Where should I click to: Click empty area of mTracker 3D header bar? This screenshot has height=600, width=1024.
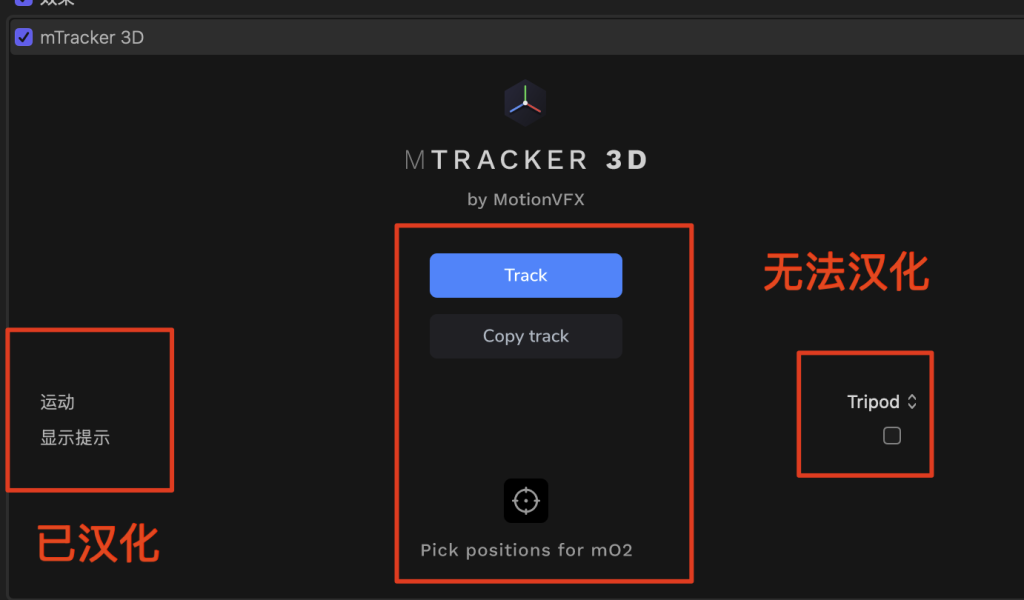588,37
